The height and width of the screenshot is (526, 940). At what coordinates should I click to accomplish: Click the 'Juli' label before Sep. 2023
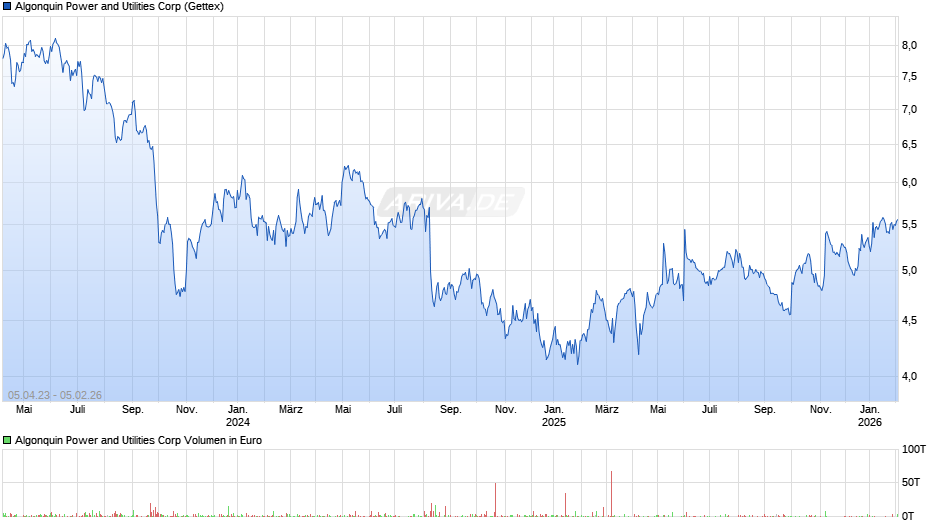click(x=77, y=410)
